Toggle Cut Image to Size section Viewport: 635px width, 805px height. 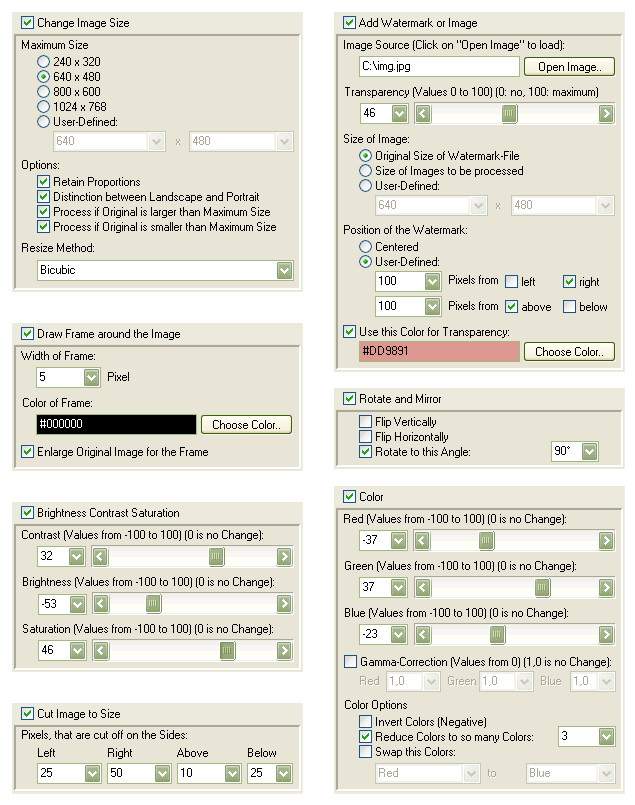[x=27, y=714]
